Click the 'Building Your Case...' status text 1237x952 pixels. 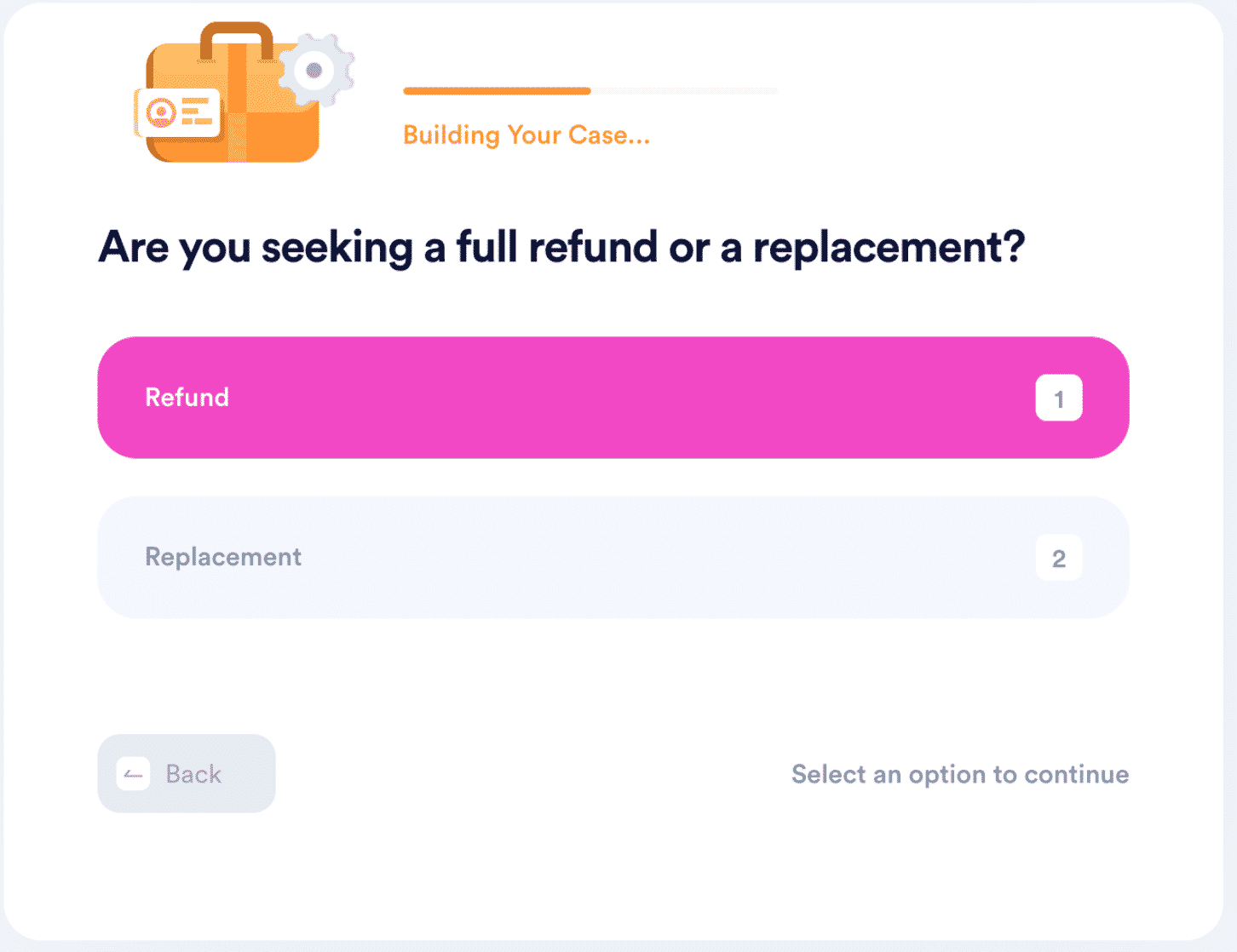click(526, 135)
